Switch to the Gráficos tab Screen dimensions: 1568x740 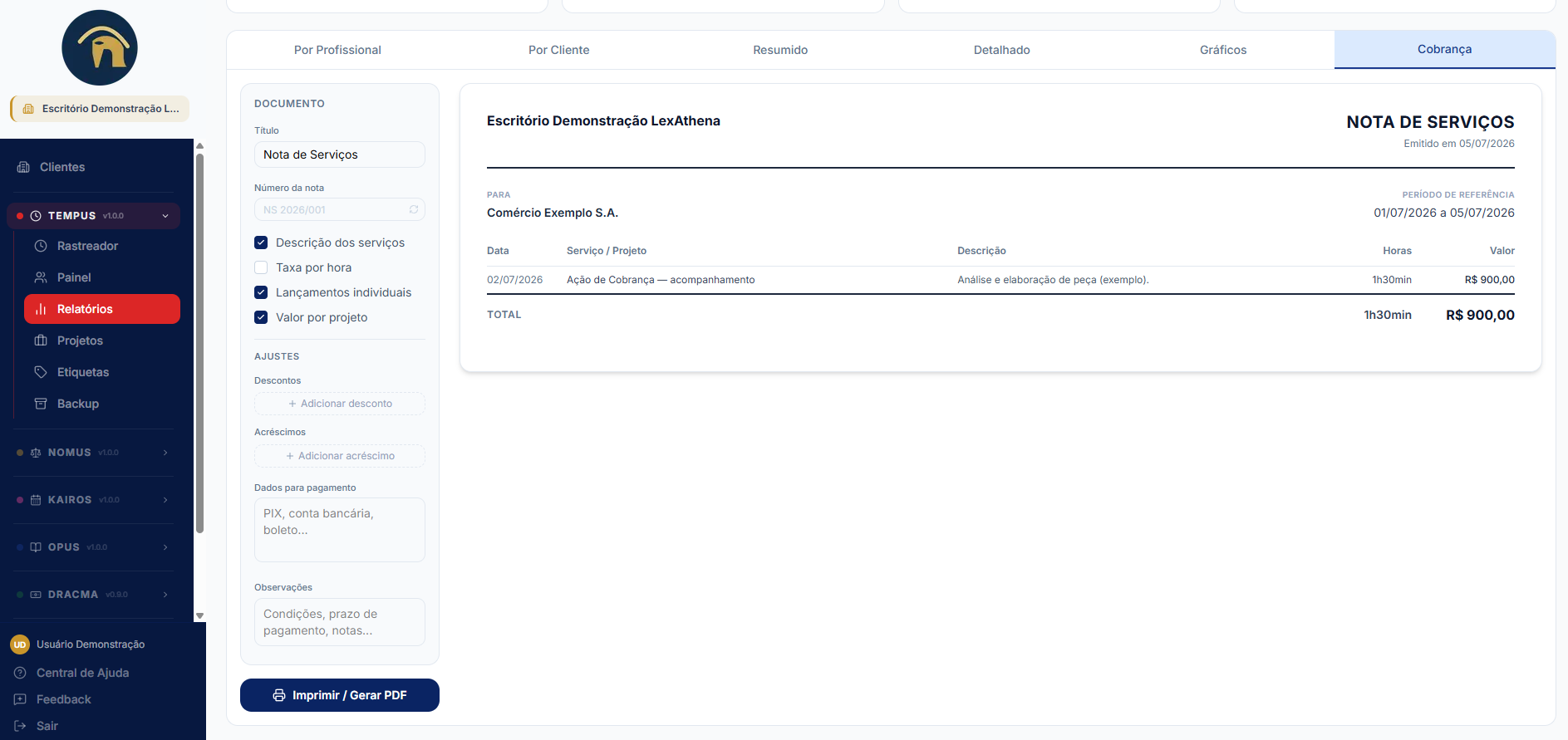point(1223,50)
